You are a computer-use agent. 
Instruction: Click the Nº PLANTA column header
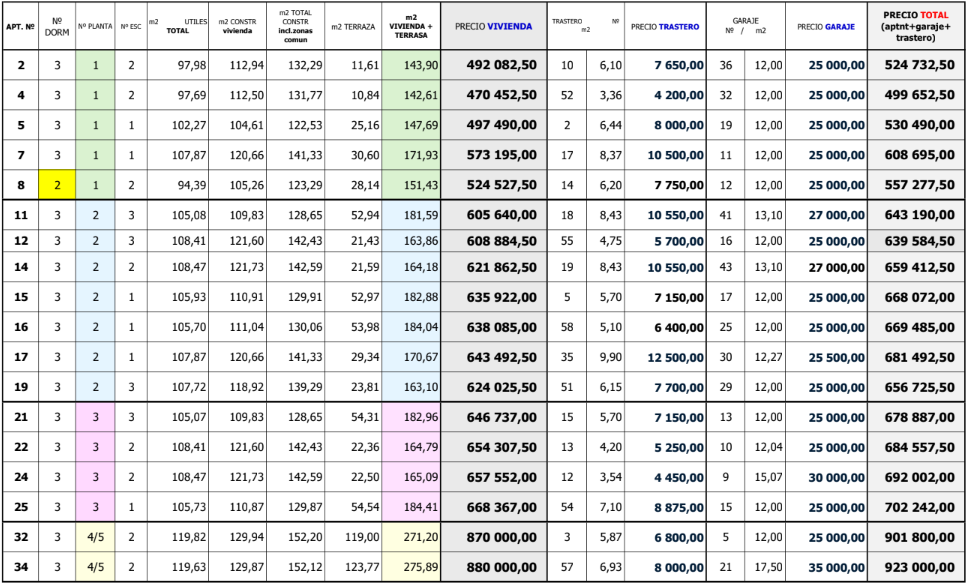[95, 27]
